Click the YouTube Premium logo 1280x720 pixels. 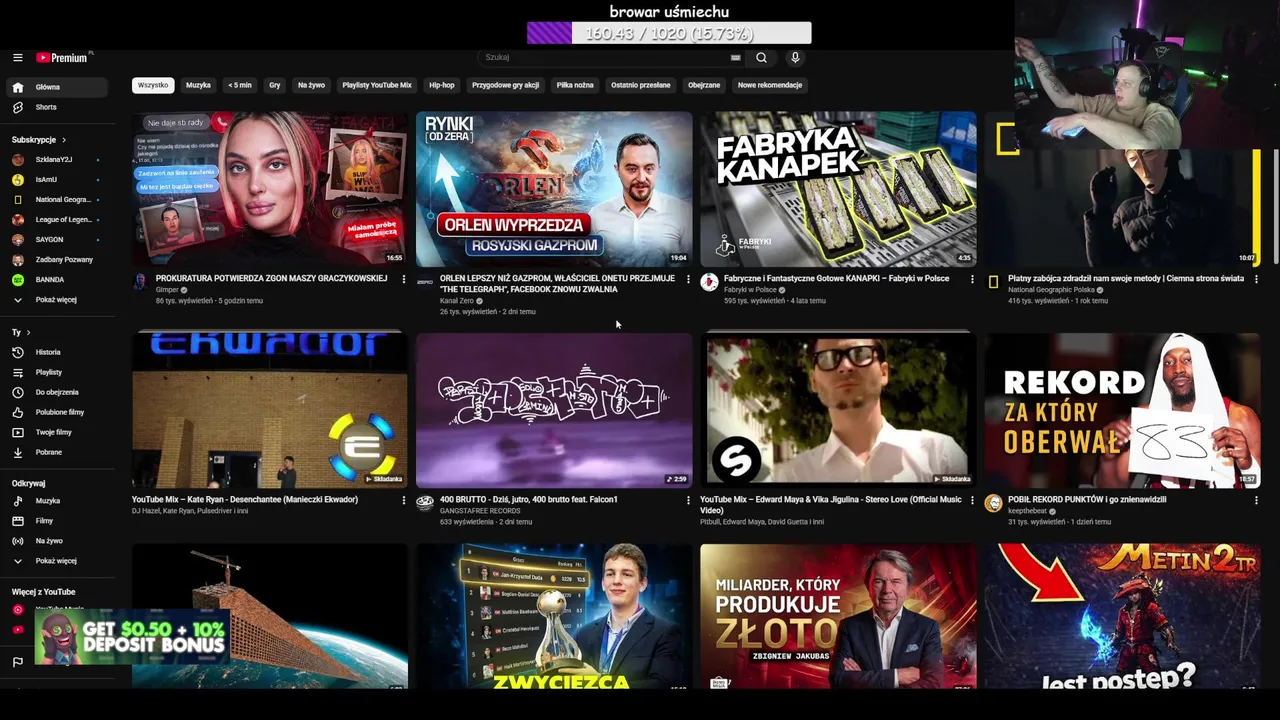pos(64,58)
